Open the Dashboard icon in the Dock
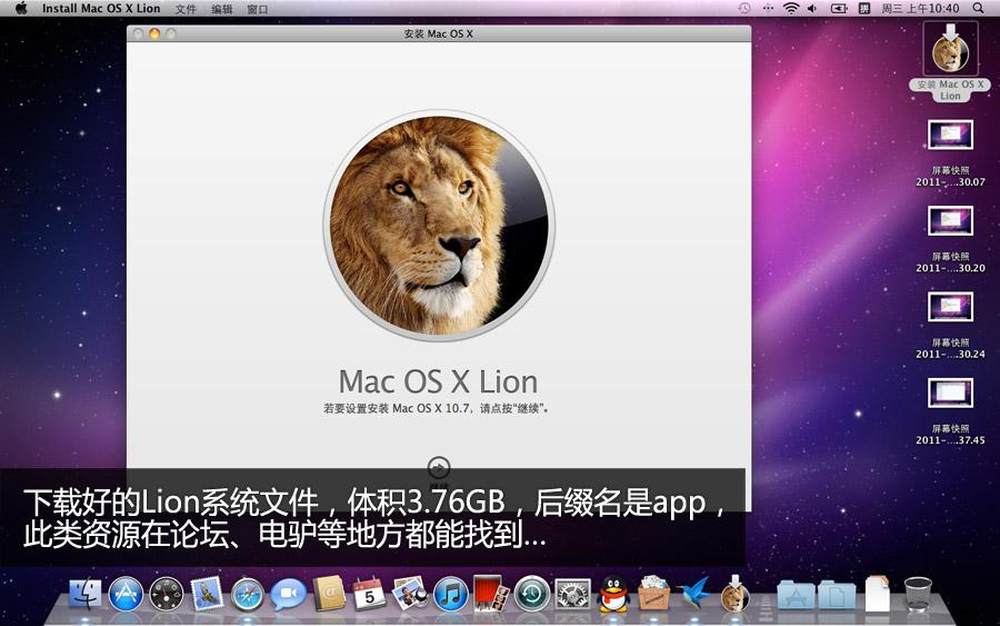Image resolution: width=1000 pixels, height=626 pixels. [166, 595]
